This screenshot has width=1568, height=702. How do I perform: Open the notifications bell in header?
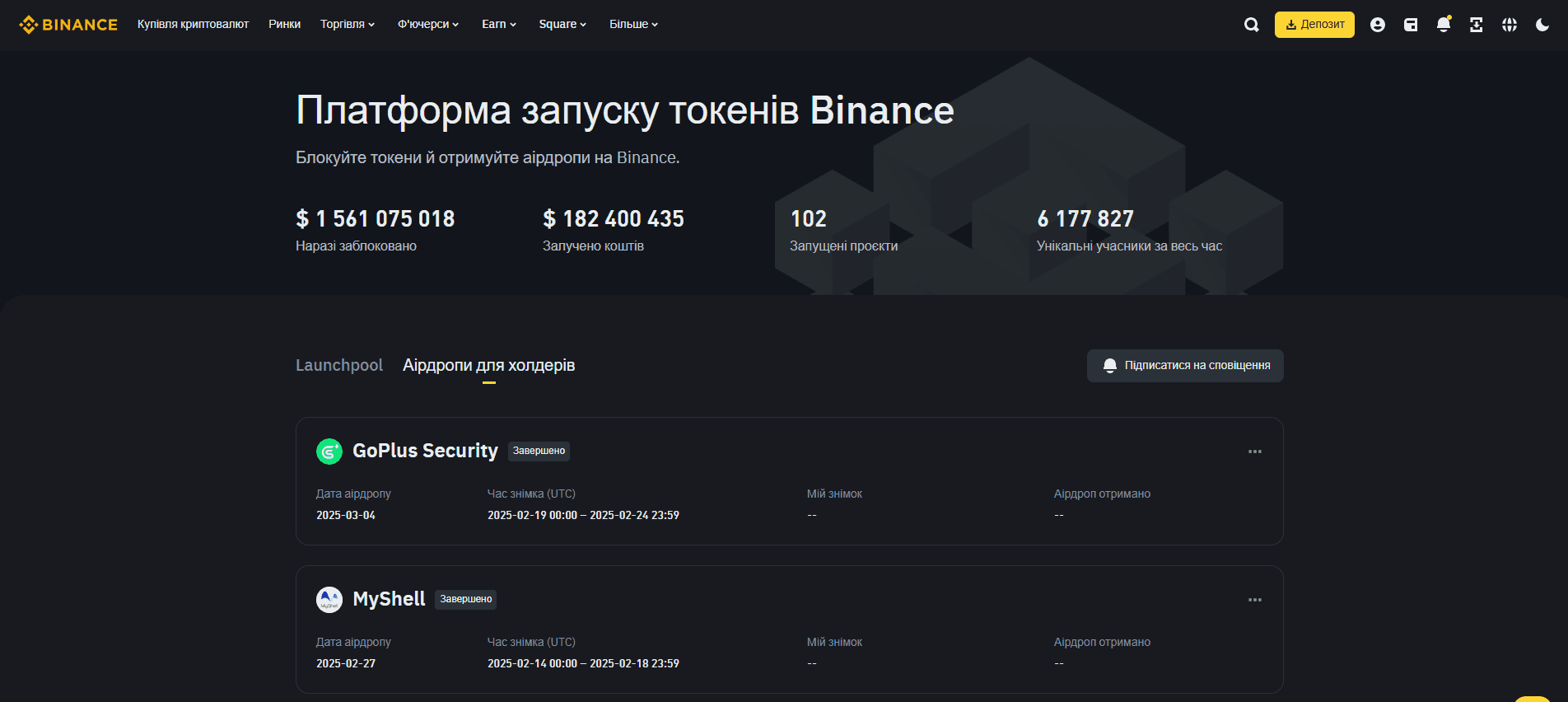click(1444, 25)
